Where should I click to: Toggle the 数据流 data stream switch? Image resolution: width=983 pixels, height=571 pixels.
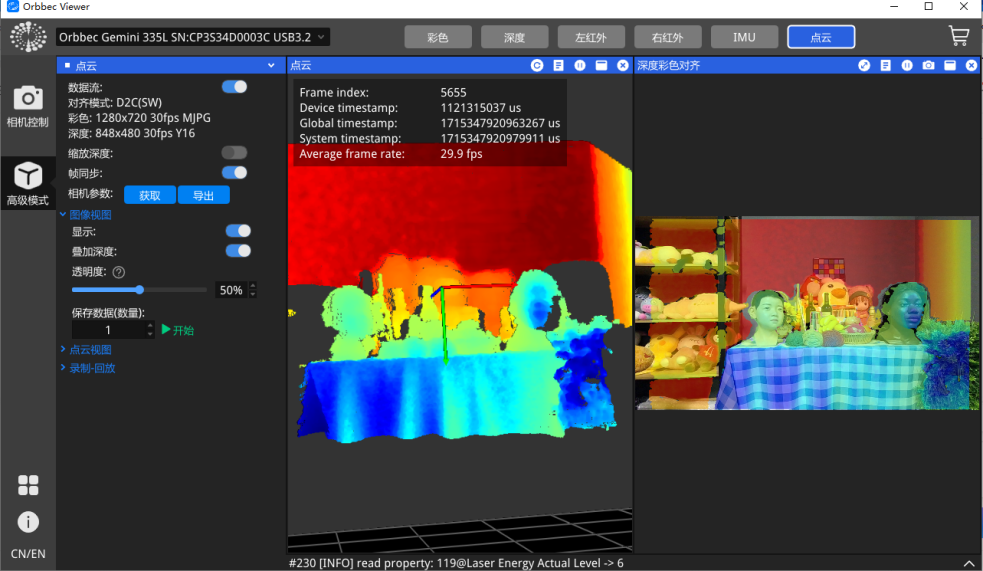(x=234, y=87)
